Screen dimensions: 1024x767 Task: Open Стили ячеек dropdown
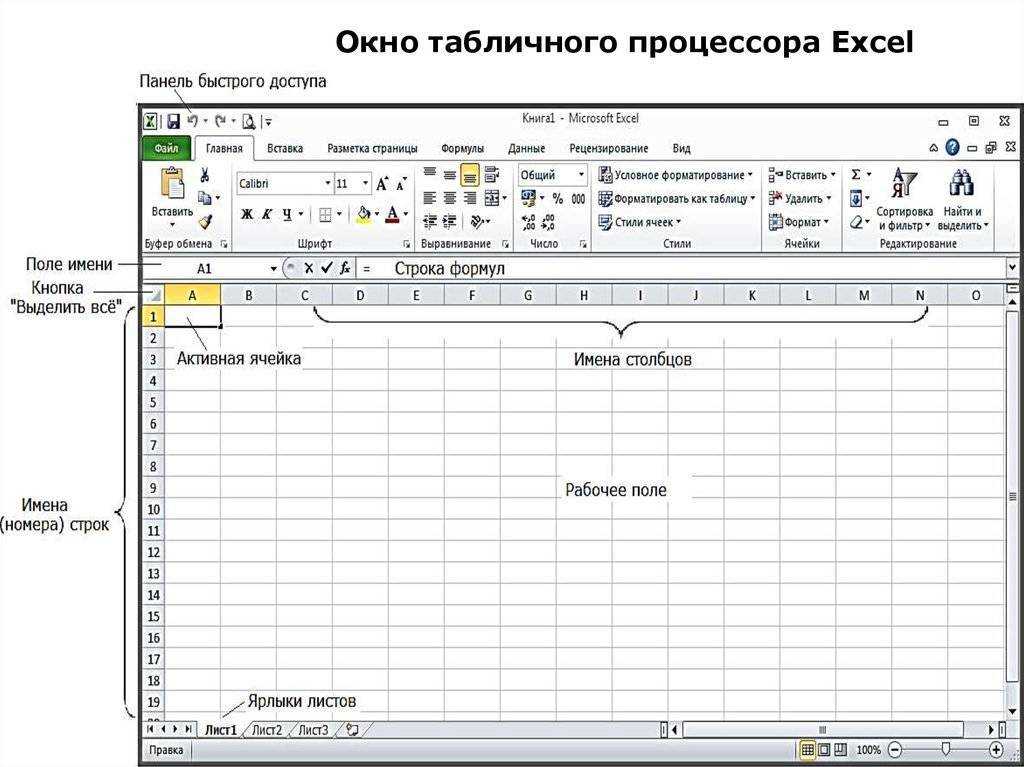(640, 222)
